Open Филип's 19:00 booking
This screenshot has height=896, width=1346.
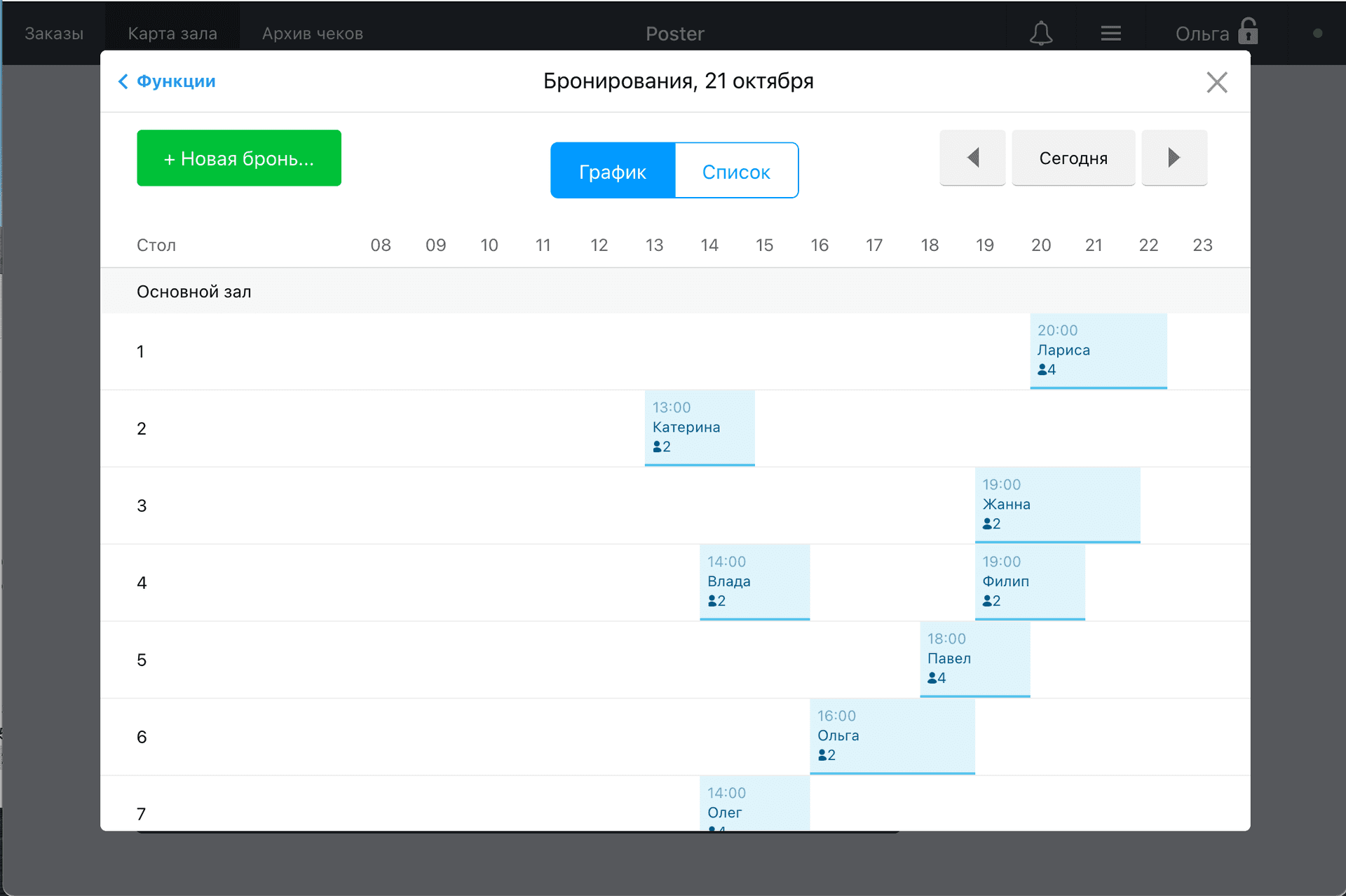[x=1030, y=582]
